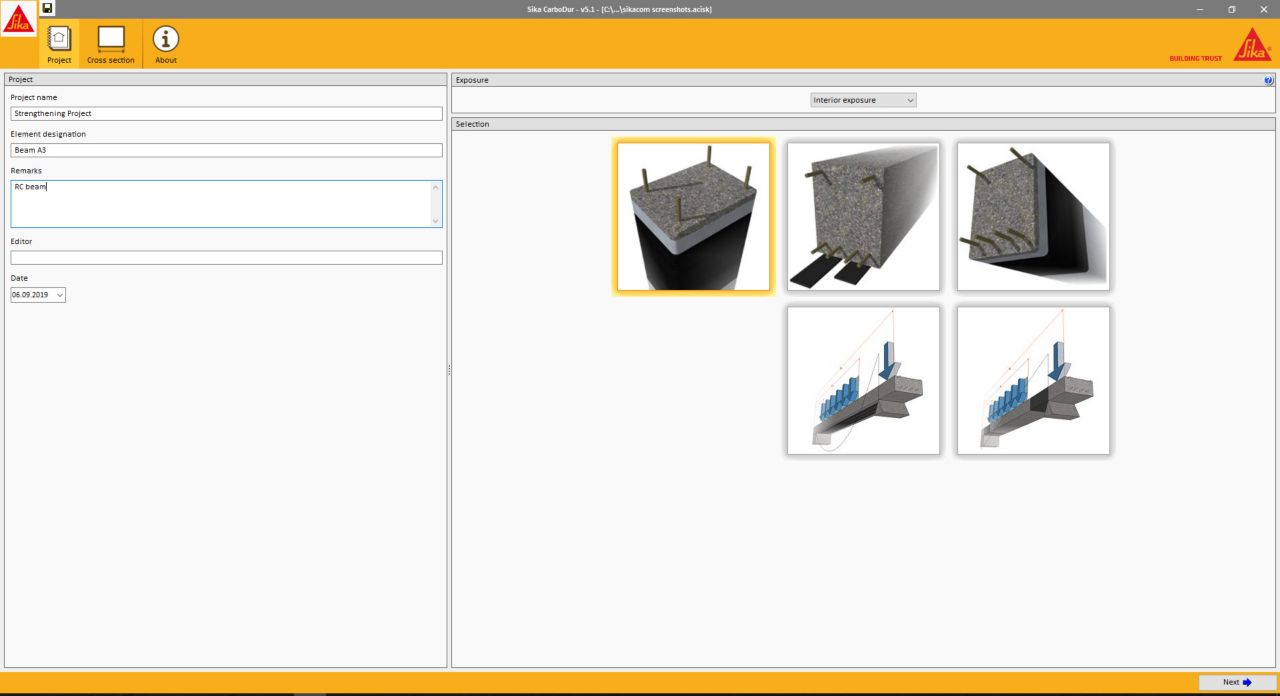Click the Sika logo at top left
The image size is (1280, 696).
pos(18,20)
